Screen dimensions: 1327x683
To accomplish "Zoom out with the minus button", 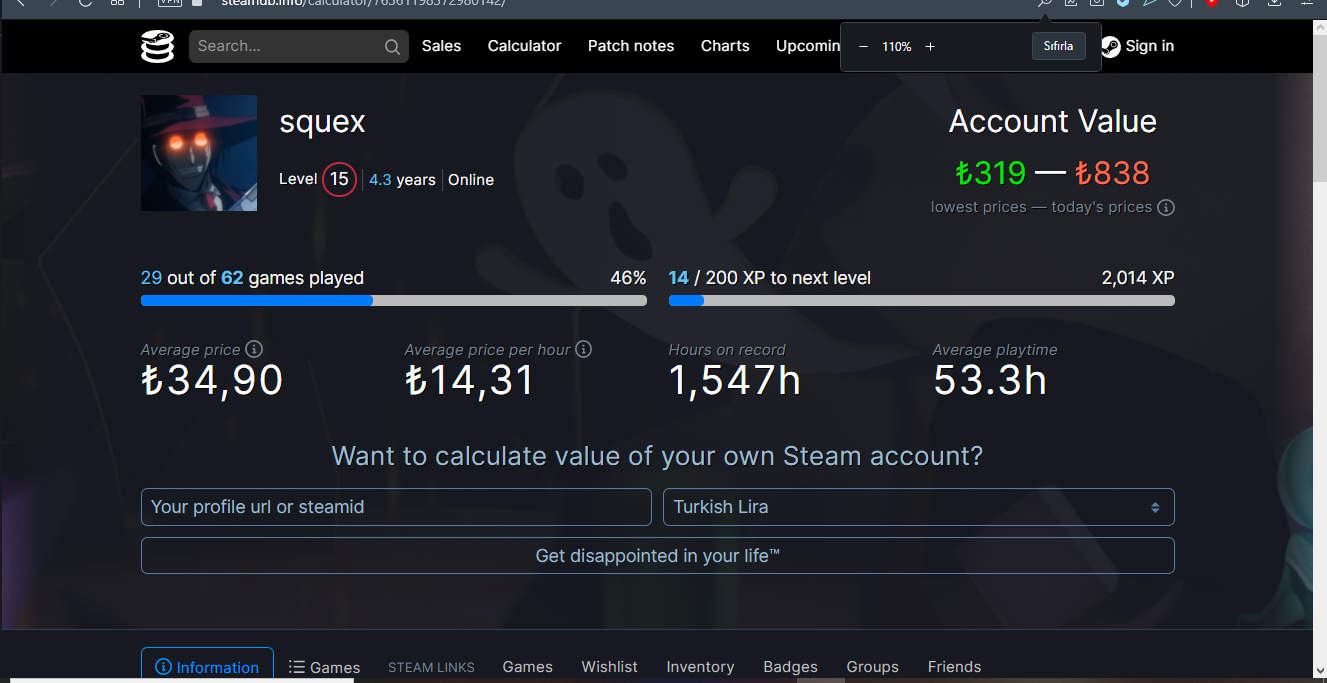I will pyautogui.click(x=863, y=47).
